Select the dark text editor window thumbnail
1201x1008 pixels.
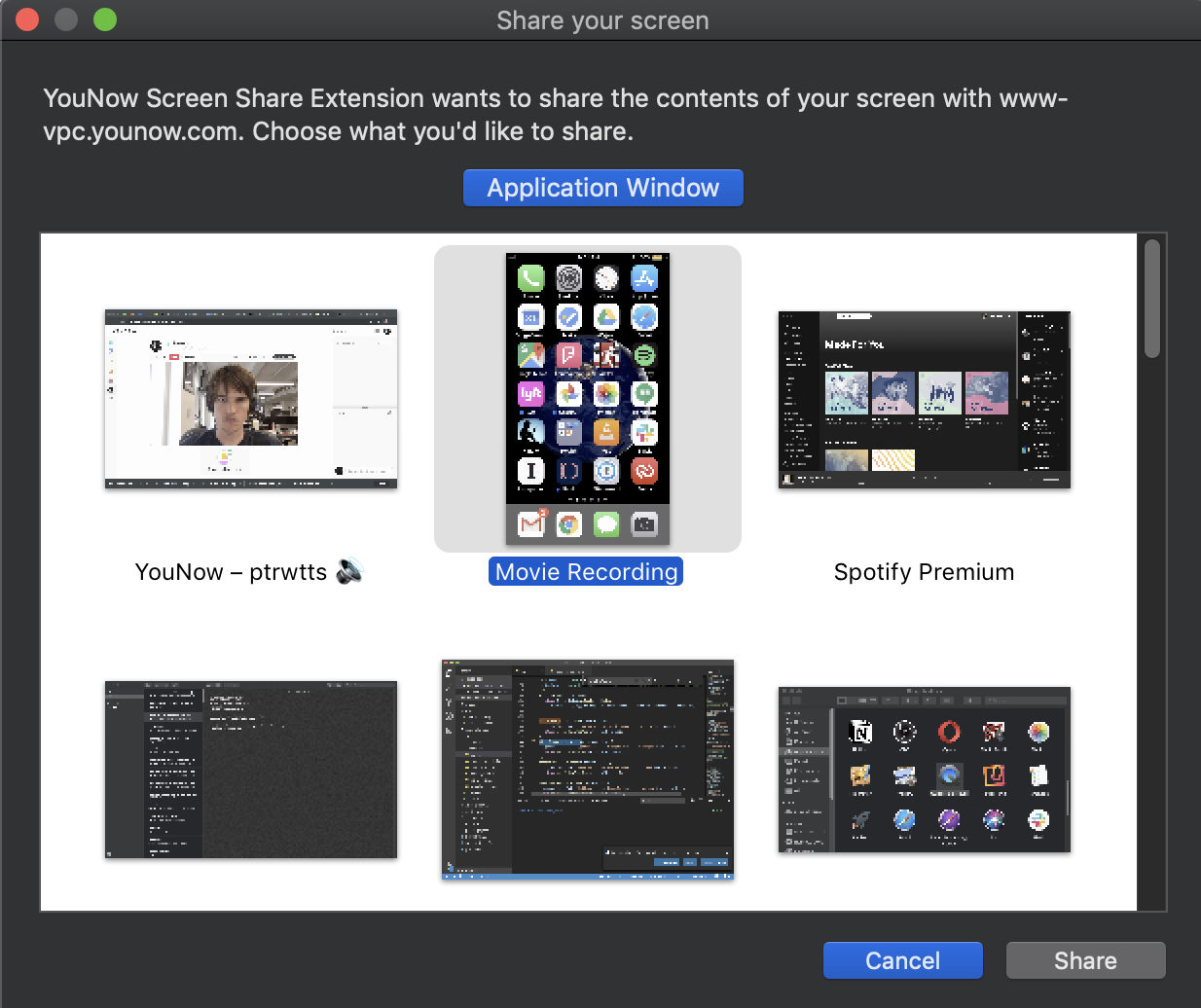(251, 770)
